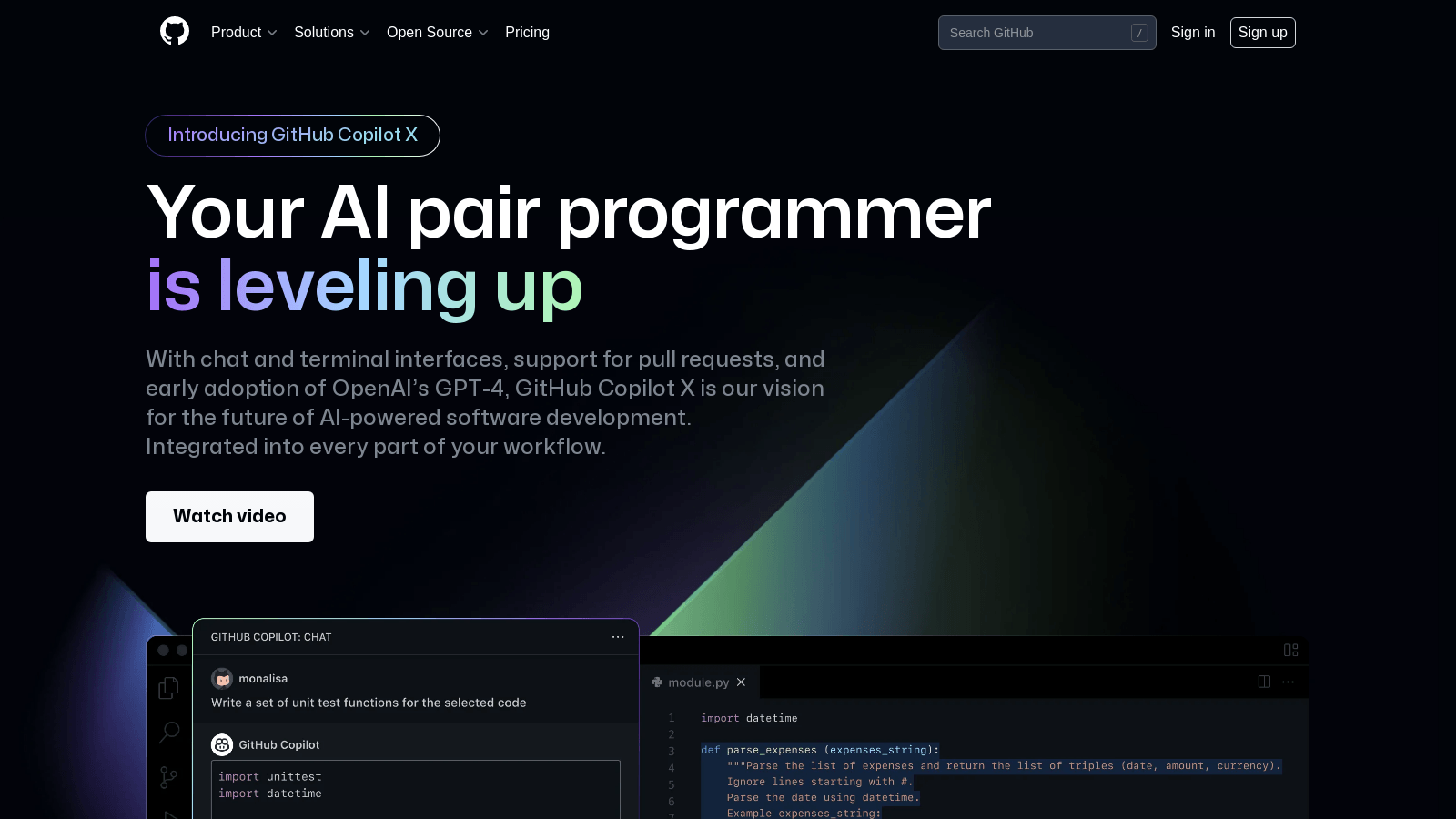This screenshot has height=819, width=1456.
Task: Go to the Pricing page
Action: point(527,32)
